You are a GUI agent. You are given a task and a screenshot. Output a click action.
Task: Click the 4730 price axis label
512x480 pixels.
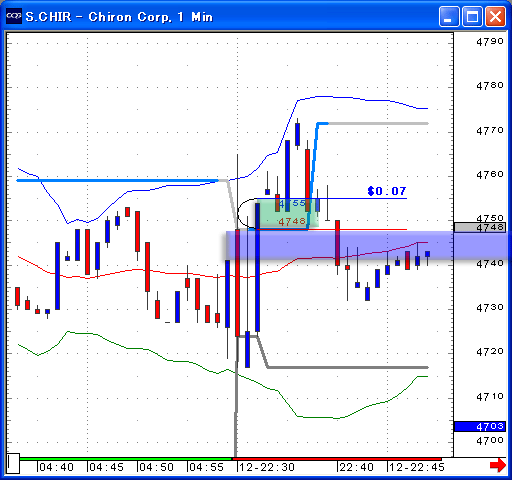pyautogui.click(x=490, y=307)
